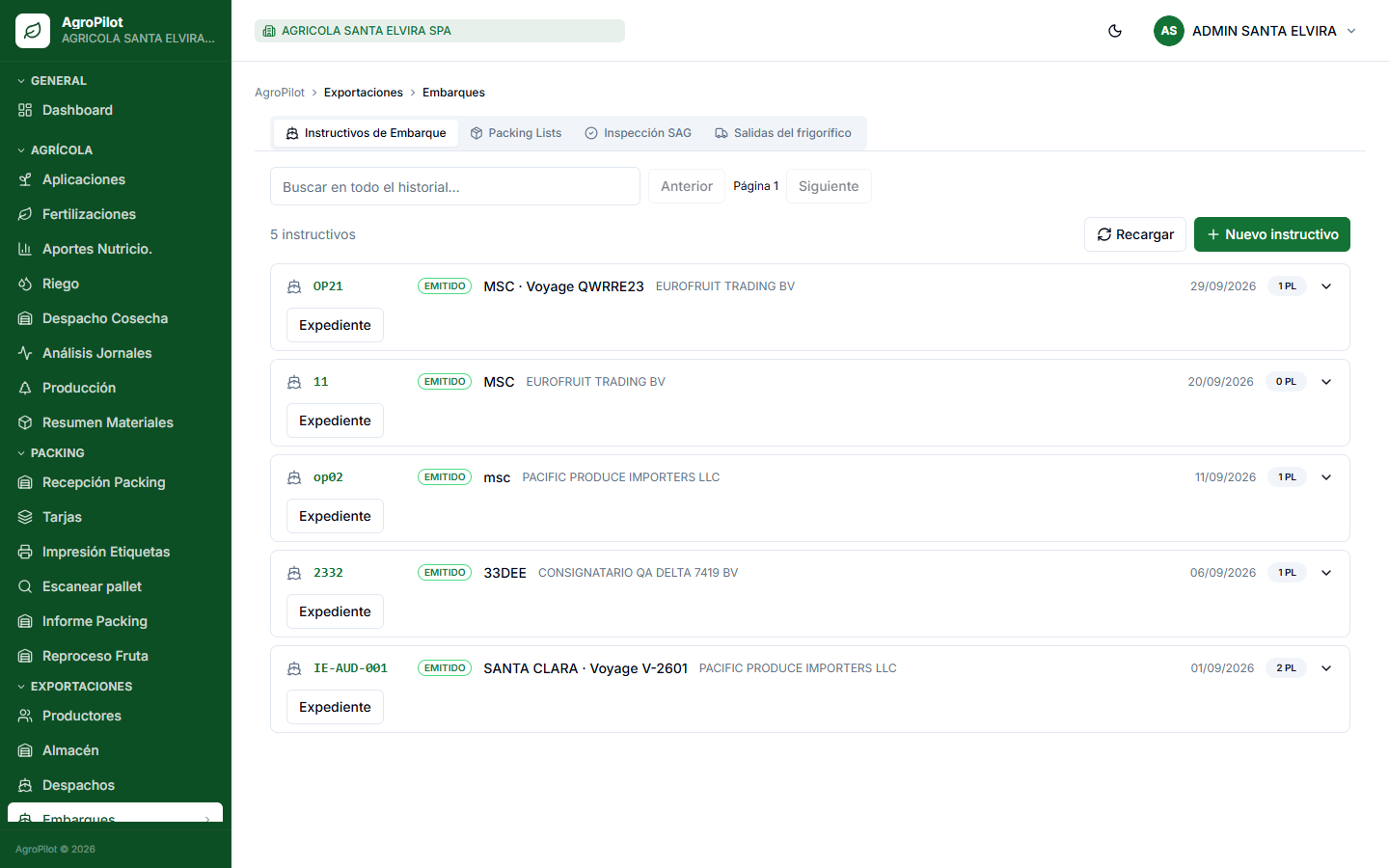Switch to Inspección SAG tab
Viewport: 1389px width, 868px height.
pos(639,133)
